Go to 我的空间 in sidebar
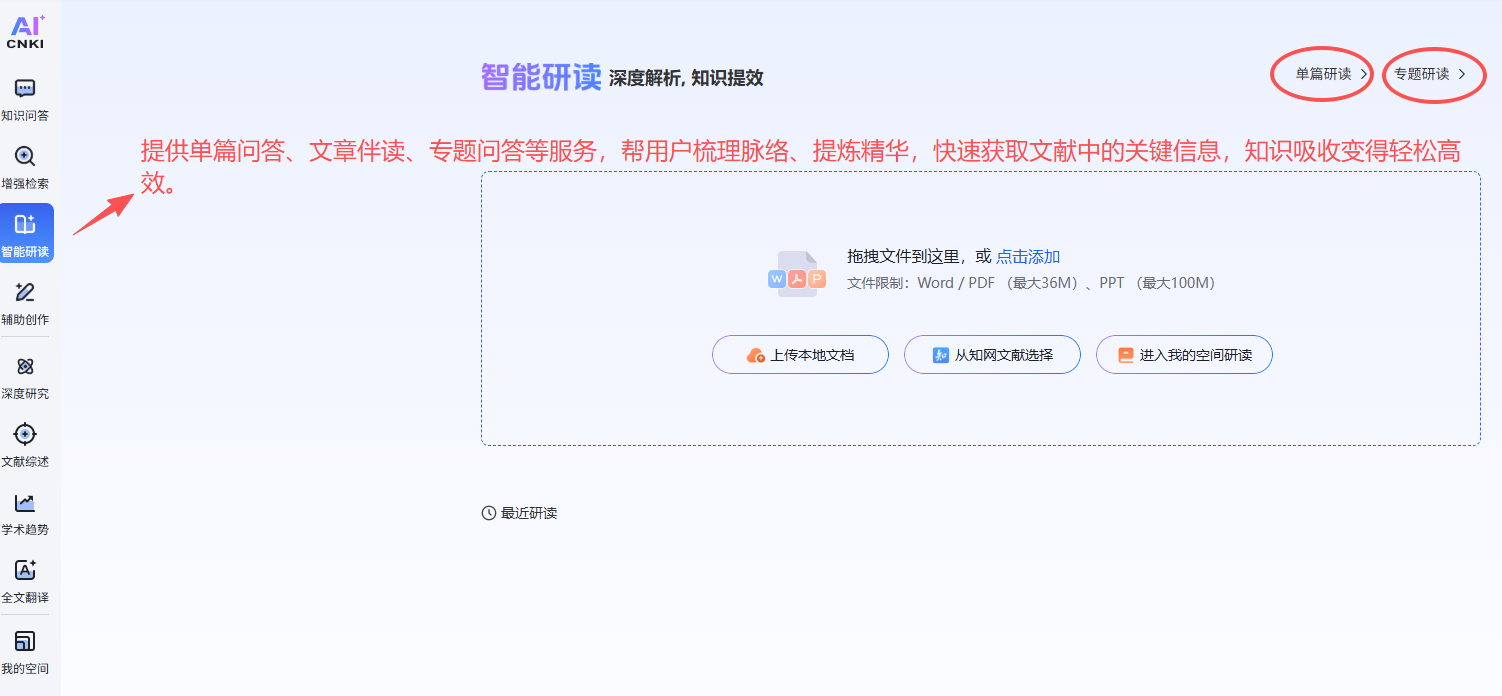The width and height of the screenshot is (1502, 696). click(25, 642)
